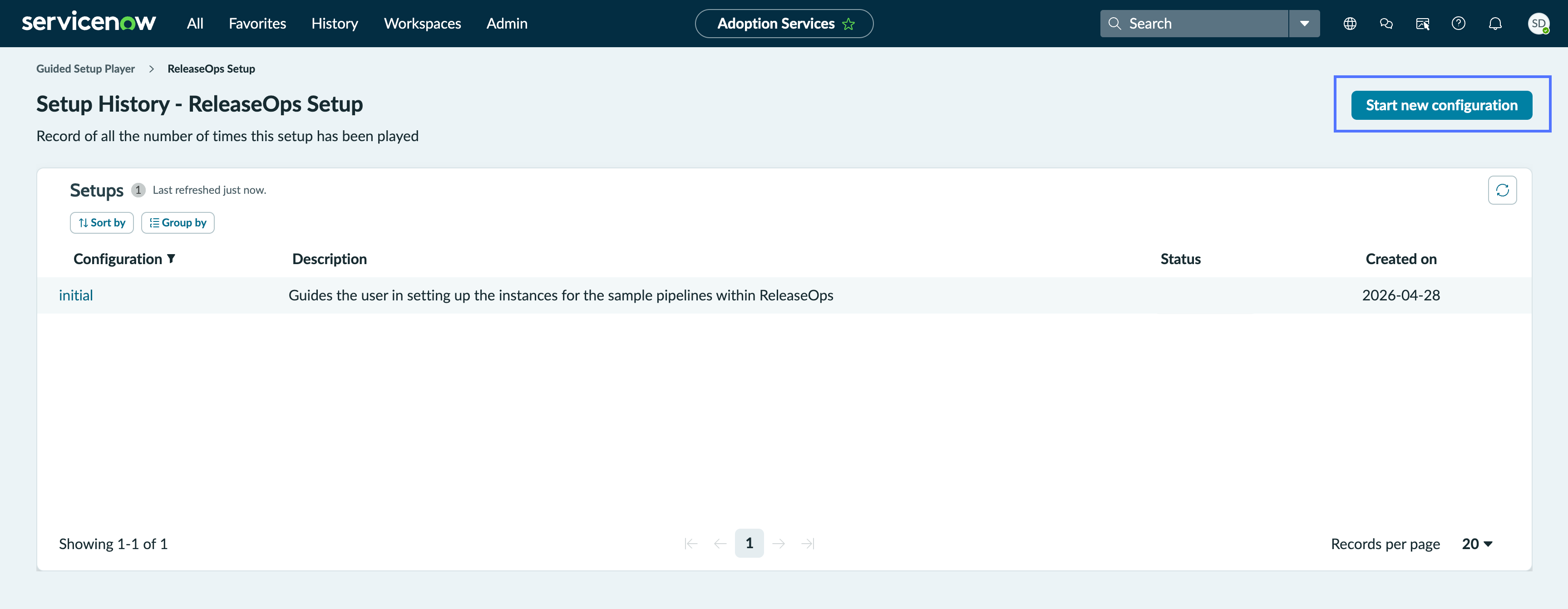The width and height of the screenshot is (1568, 609).
Task: Click the Configuration column filter icon
Action: point(171,259)
